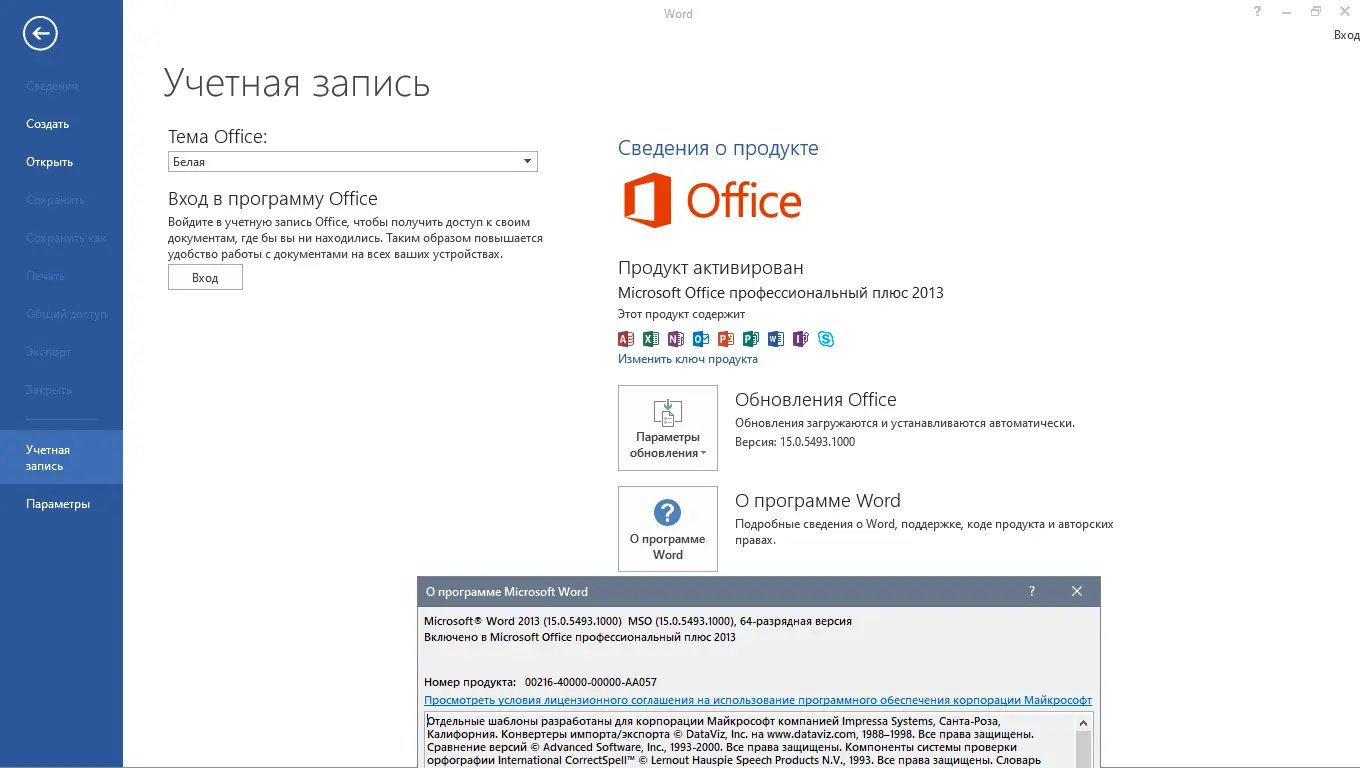Screen dimensions: 1360x768
Task: Click the 'Продукт активирован' heading
Action: click(711, 267)
